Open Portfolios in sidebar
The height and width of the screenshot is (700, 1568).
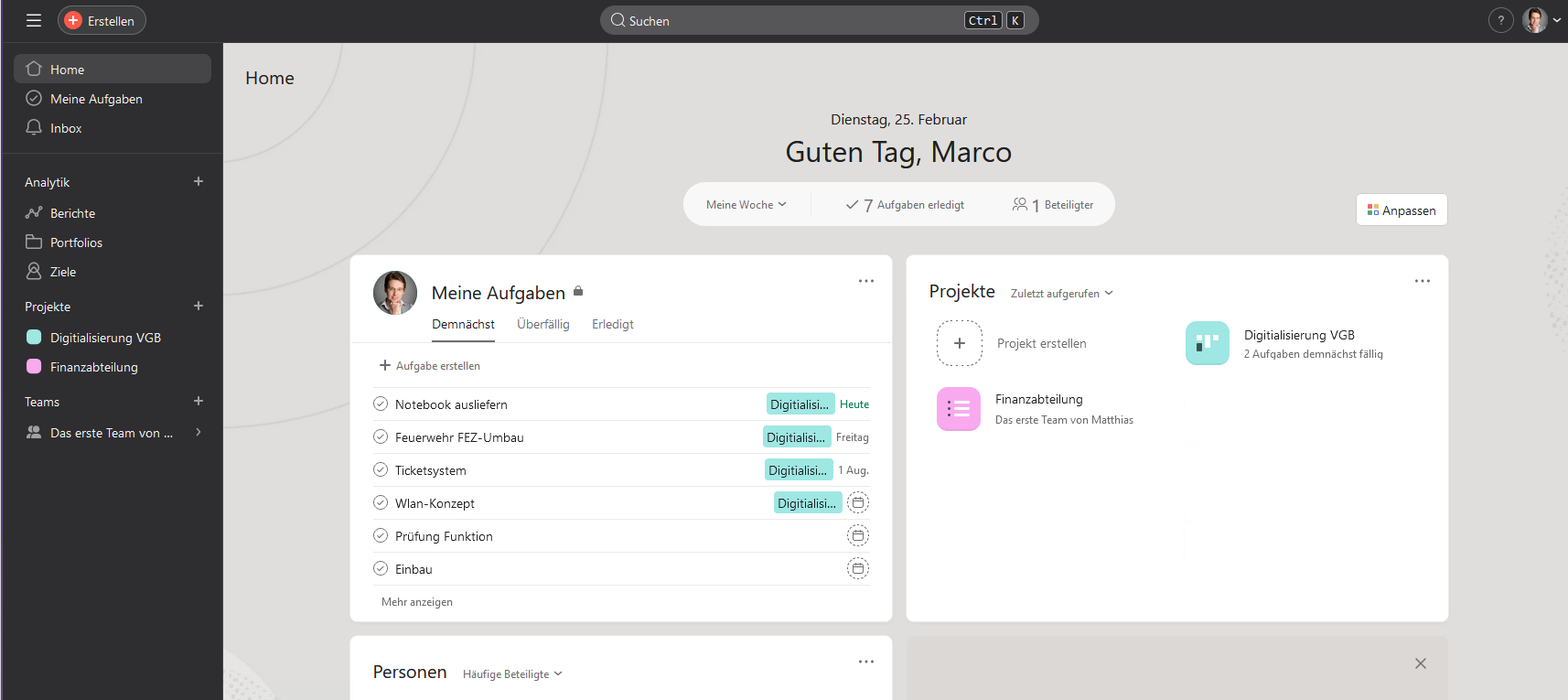(x=113, y=242)
